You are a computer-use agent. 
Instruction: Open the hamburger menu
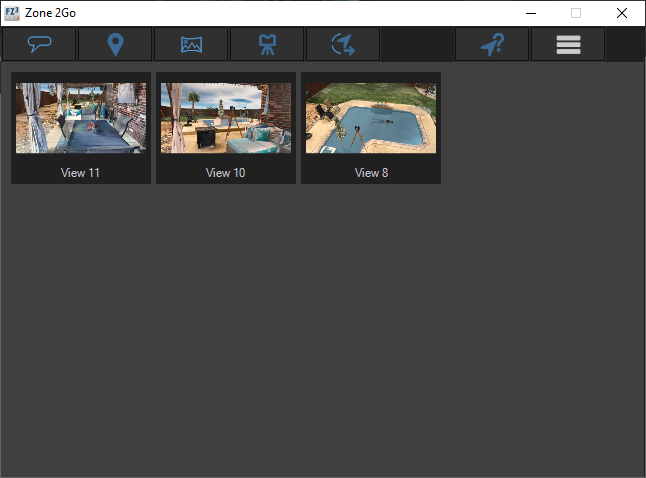click(568, 44)
